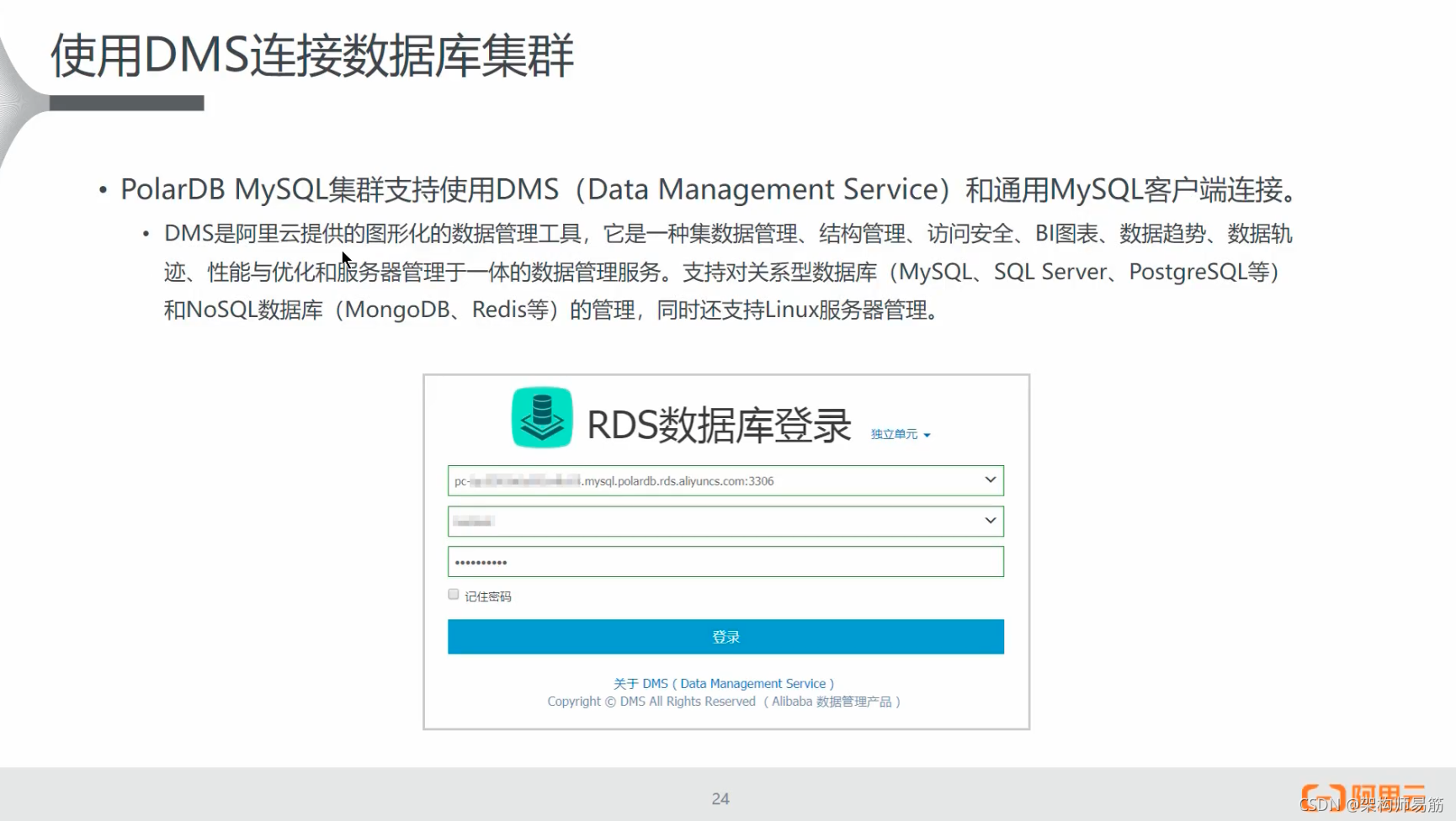Open the 关于 DMS (Data Management Service) link

tap(724, 684)
